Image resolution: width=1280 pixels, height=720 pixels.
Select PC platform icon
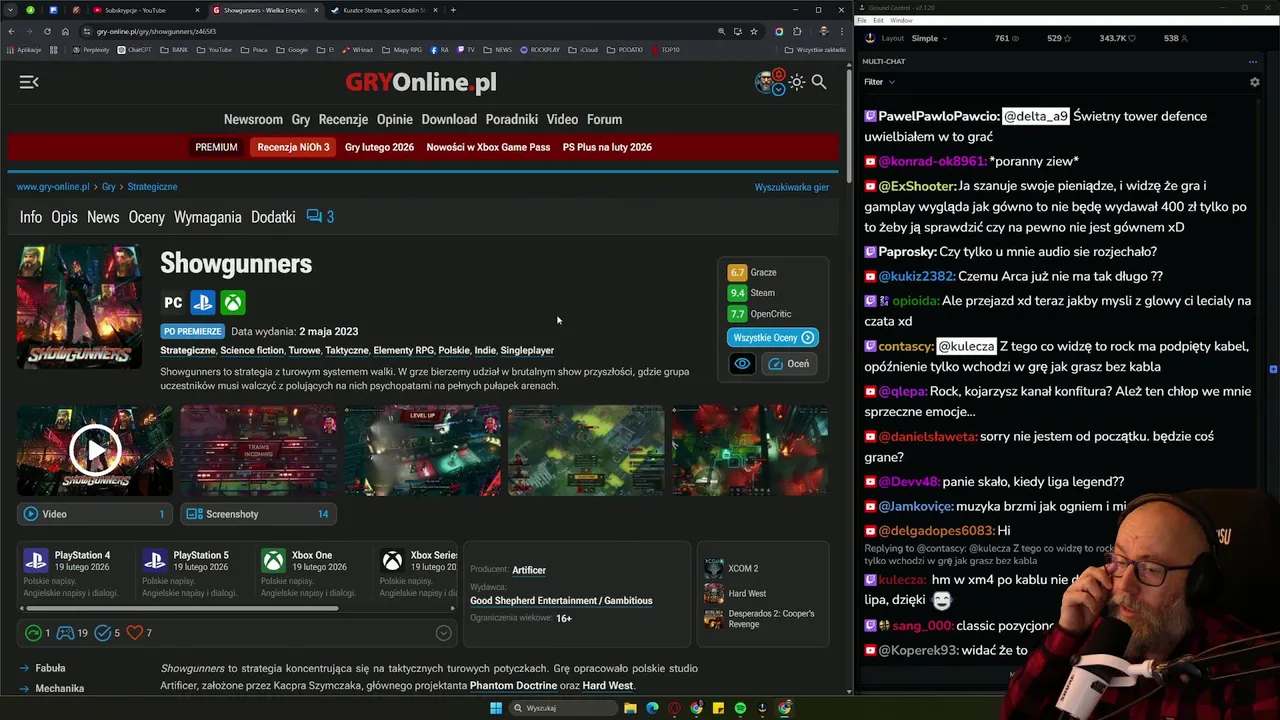tap(174, 302)
